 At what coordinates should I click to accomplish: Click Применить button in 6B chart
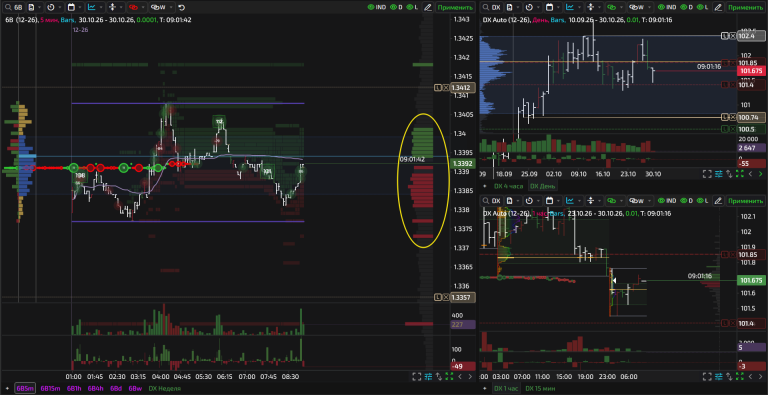(x=456, y=7)
